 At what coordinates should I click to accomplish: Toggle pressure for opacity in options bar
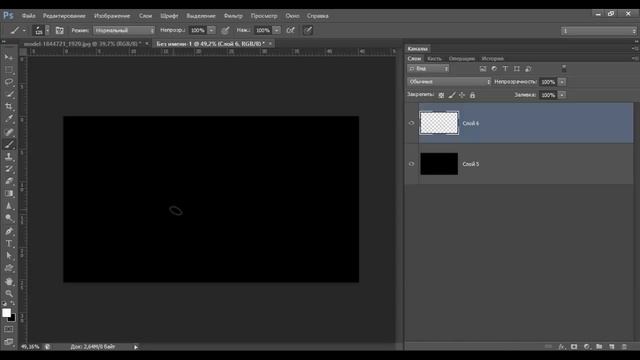225,30
